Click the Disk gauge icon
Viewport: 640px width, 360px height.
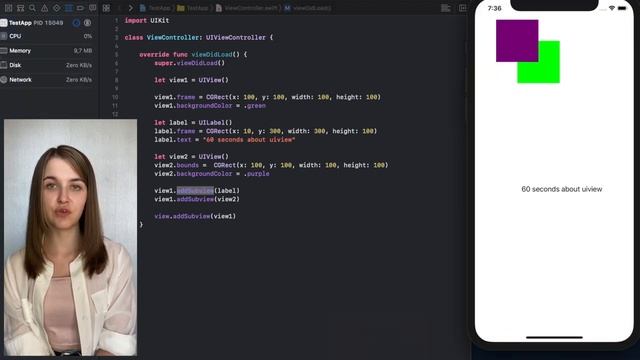click(4, 65)
